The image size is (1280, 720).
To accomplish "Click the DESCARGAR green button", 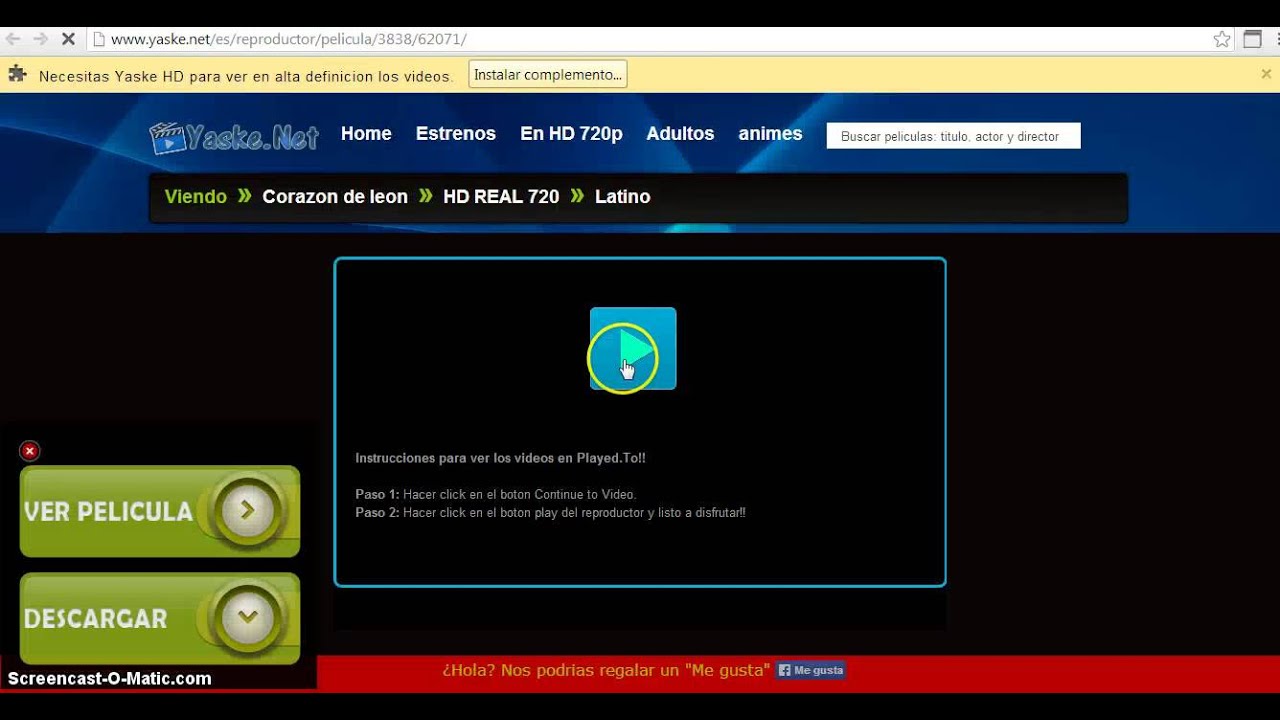I will (x=160, y=618).
